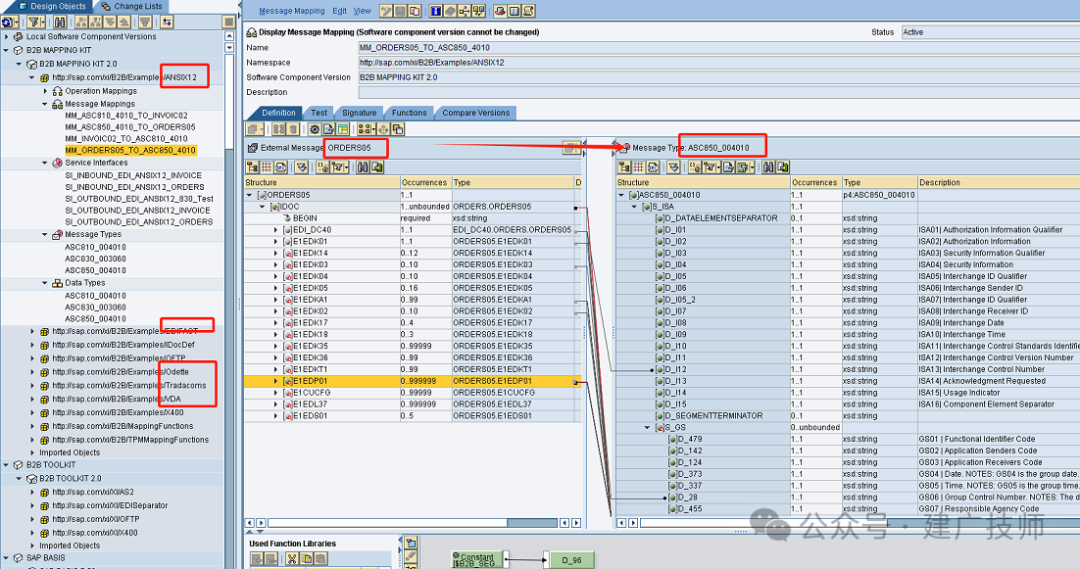Viewport: 1080px width, 569px height.
Task: Switch to the Test tab
Action: [319, 113]
